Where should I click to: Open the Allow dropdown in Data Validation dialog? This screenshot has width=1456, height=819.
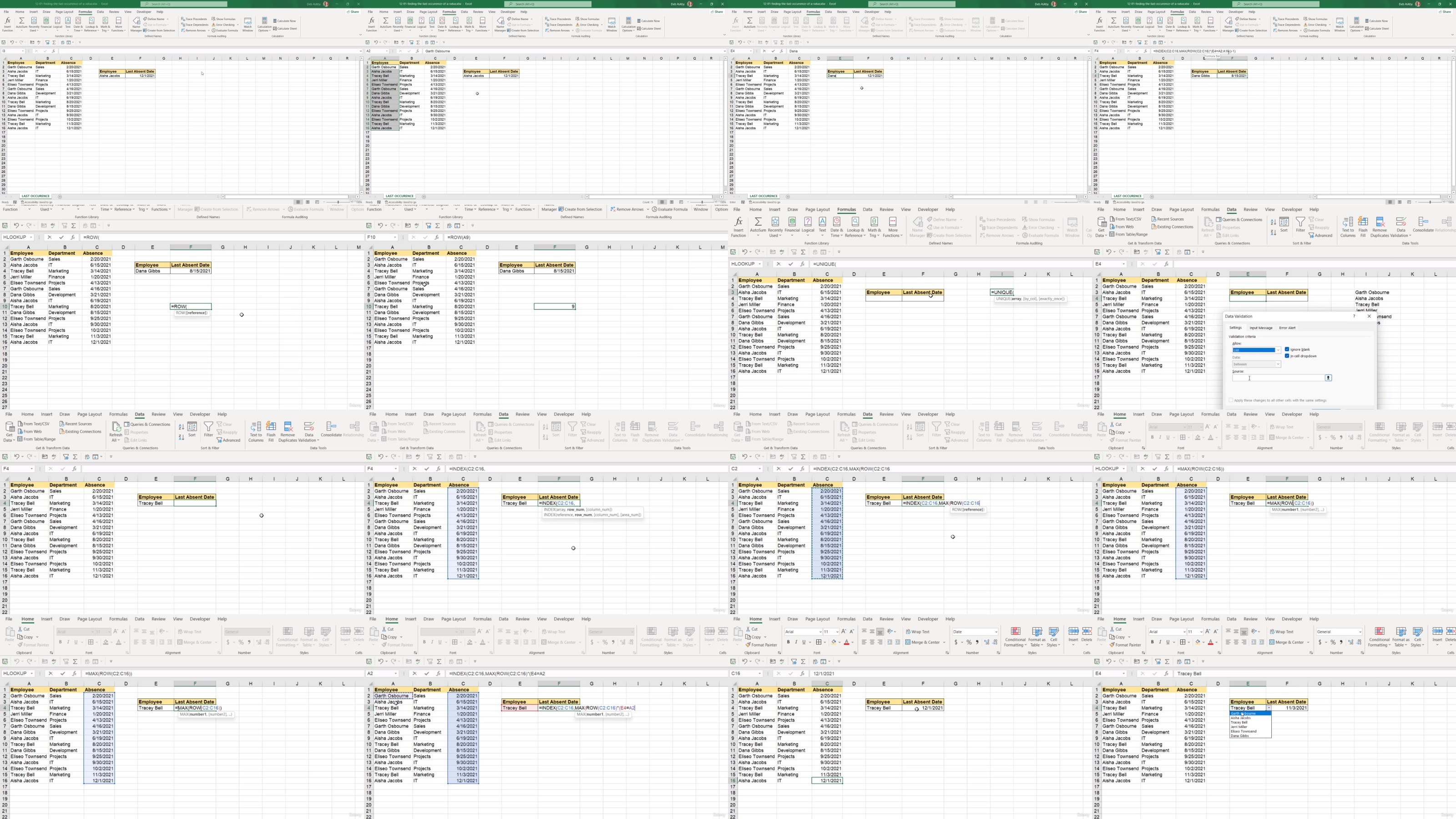tap(1278, 350)
